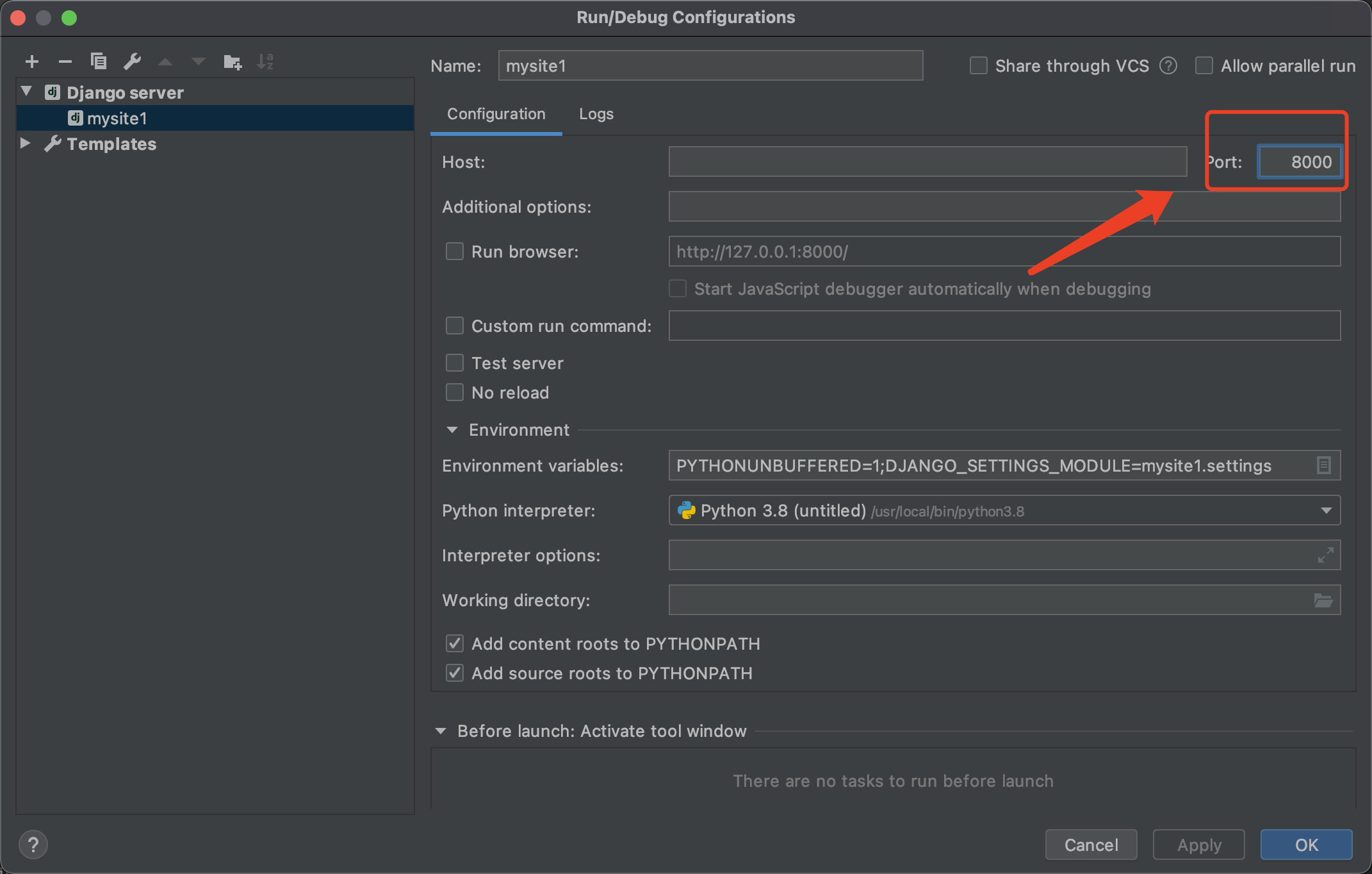Image resolution: width=1372 pixels, height=874 pixels.
Task: Open edit templates wrench icon in toolbar
Action: pos(132,62)
